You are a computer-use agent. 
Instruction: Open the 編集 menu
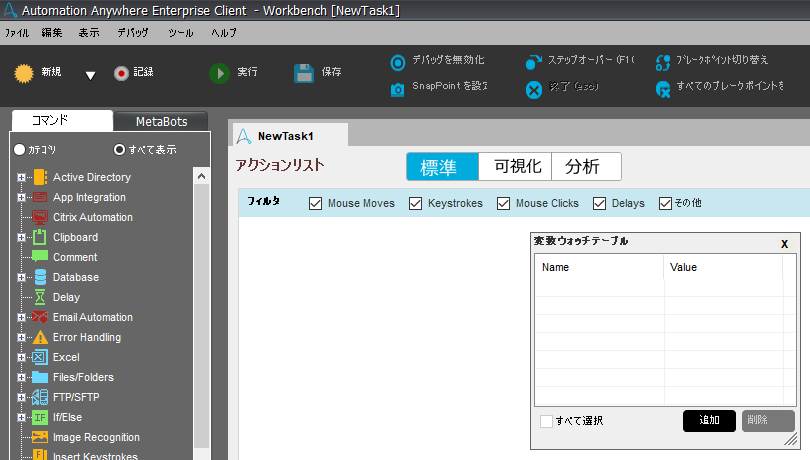tap(52, 33)
